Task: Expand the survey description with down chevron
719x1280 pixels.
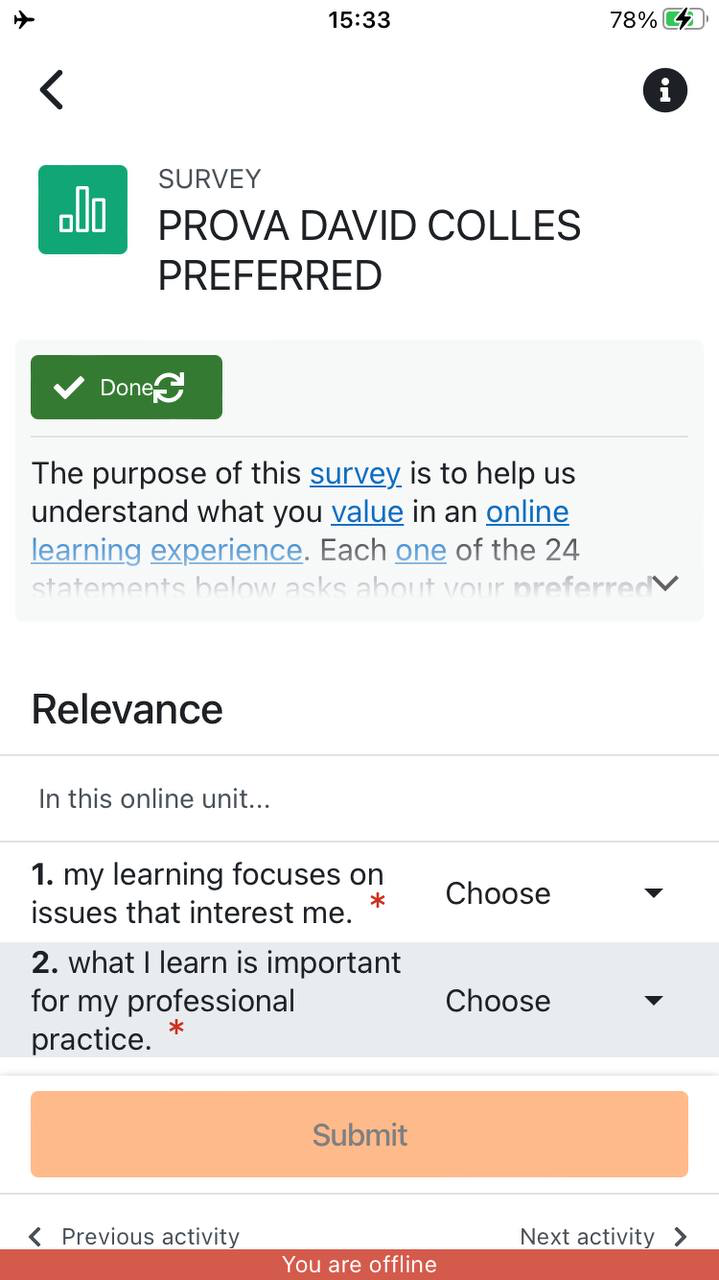Action: (x=665, y=583)
